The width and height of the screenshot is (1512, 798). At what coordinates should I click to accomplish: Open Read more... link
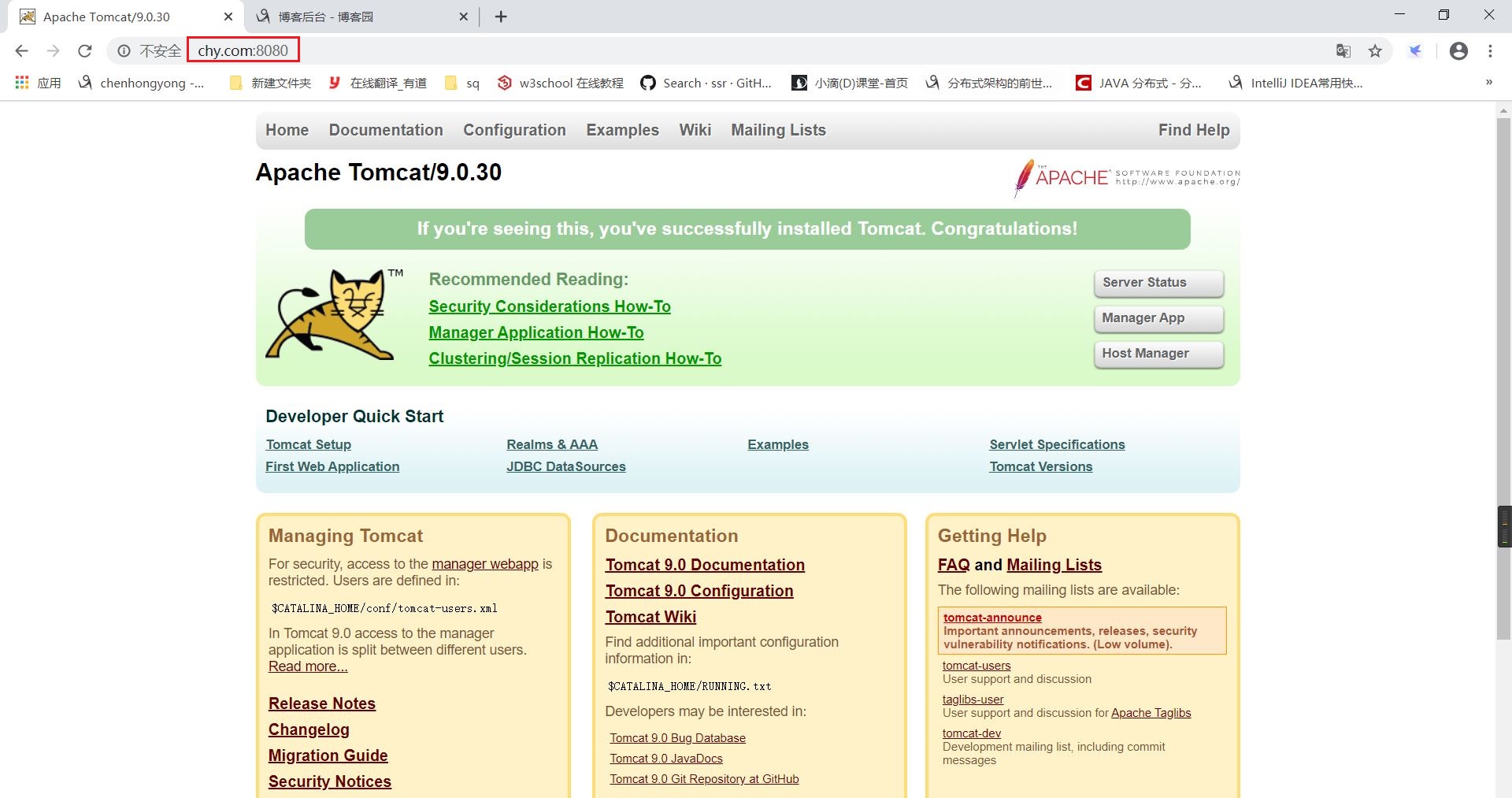308,666
